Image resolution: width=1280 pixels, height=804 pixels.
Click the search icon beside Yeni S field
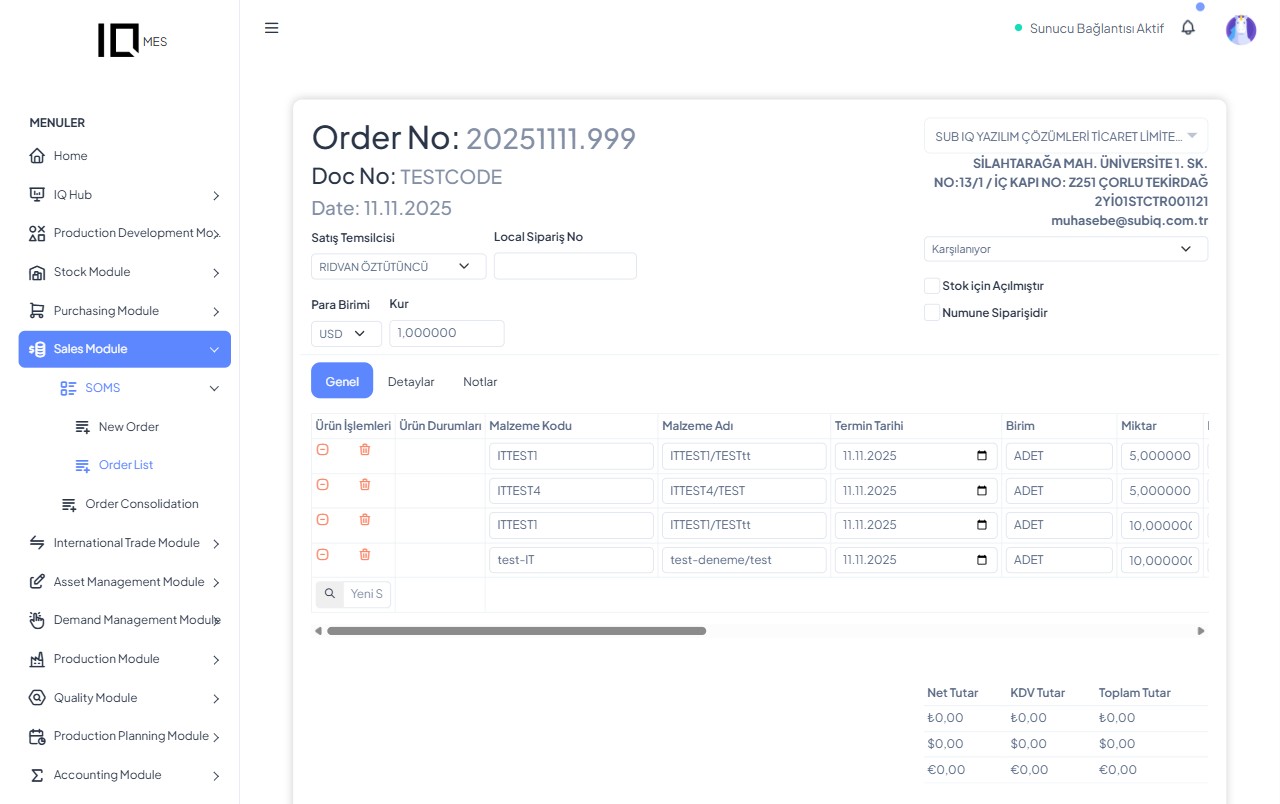click(330, 594)
